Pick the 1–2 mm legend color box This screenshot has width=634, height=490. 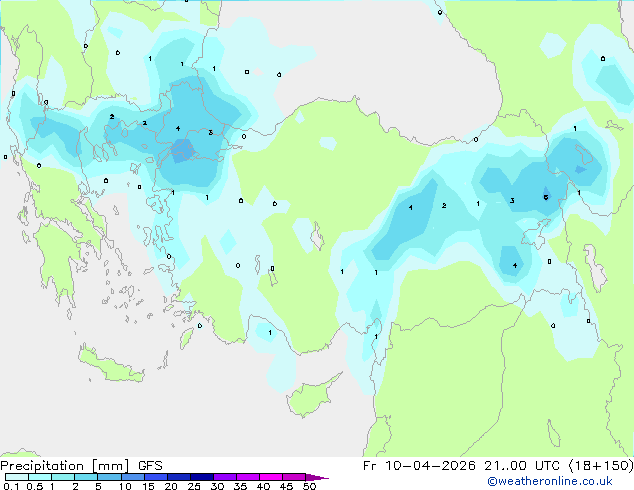[63, 477]
